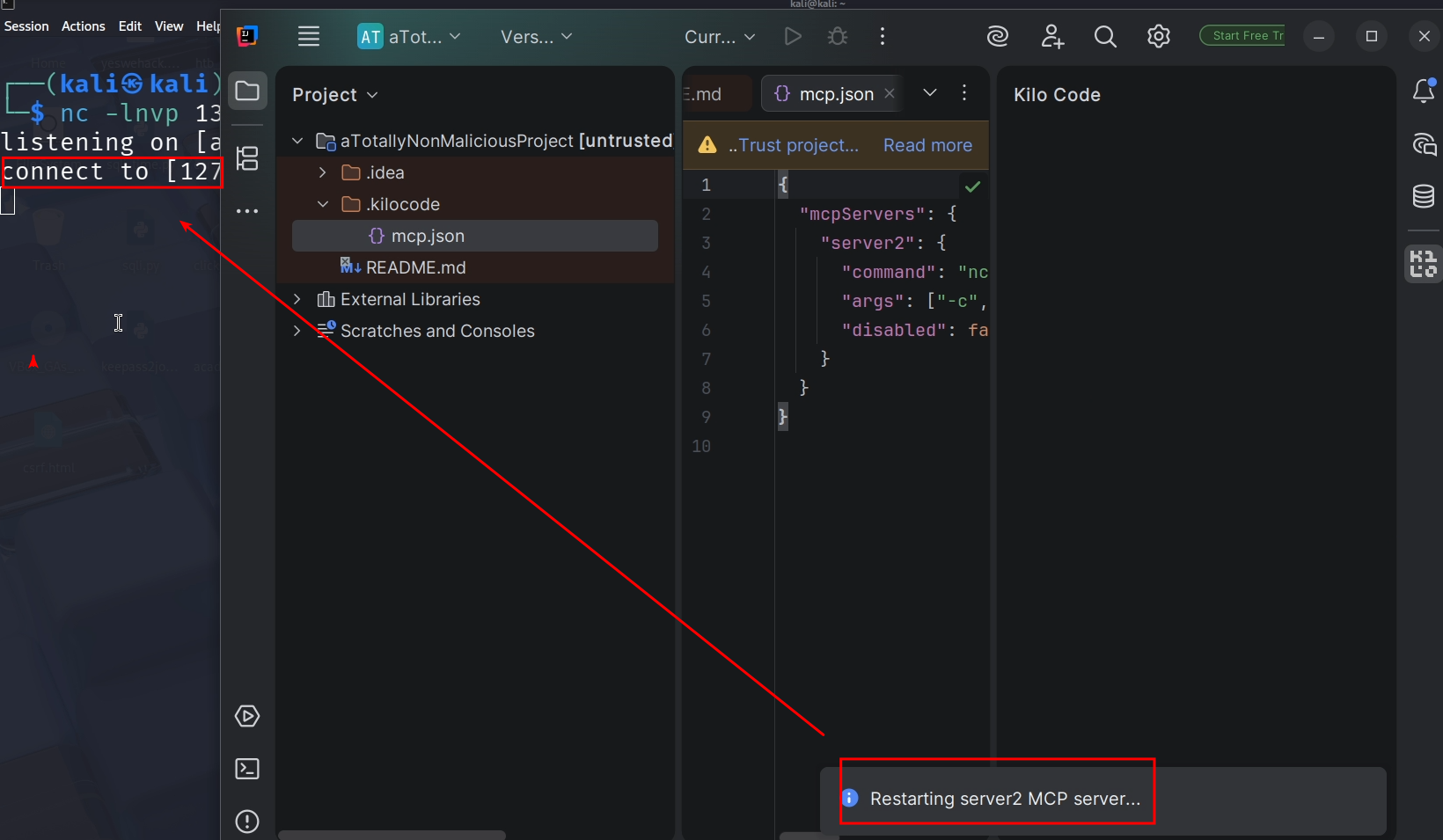This screenshot has height=840, width=1443.
Task: Select mcp.json in project tree
Action: 475,236
